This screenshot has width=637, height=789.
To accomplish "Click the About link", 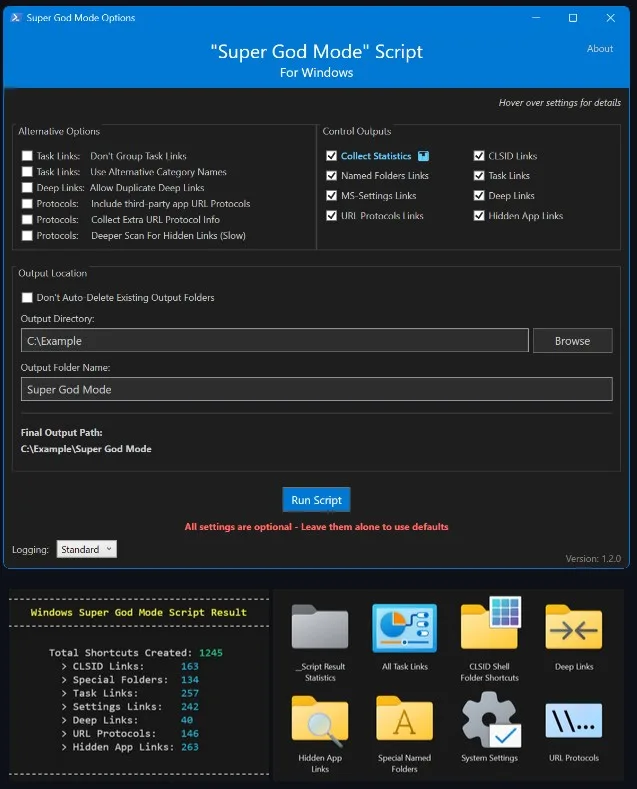I will 600,49.
